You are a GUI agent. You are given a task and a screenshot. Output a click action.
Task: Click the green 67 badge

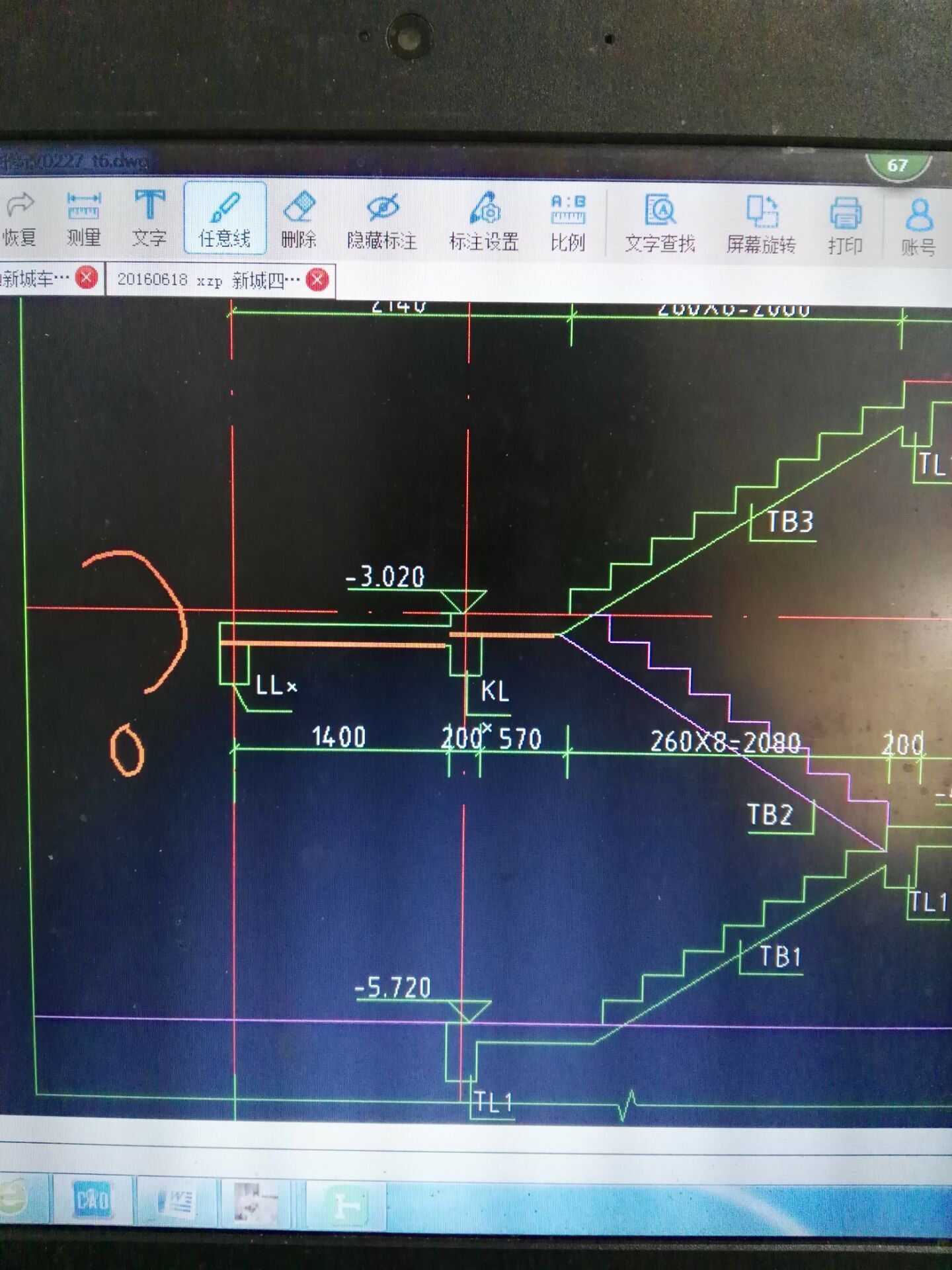point(898,165)
